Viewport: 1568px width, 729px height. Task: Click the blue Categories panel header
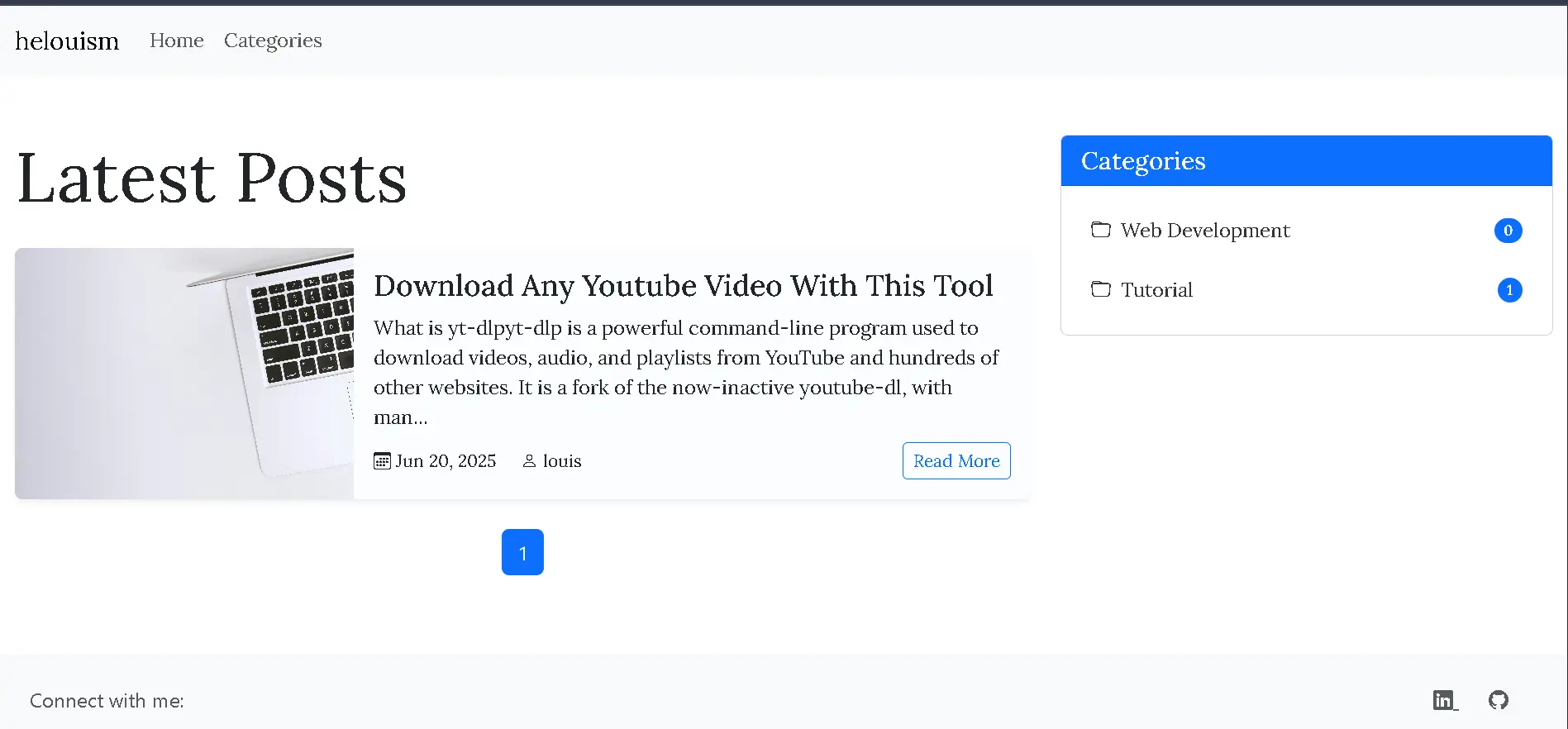click(x=1306, y=161)
